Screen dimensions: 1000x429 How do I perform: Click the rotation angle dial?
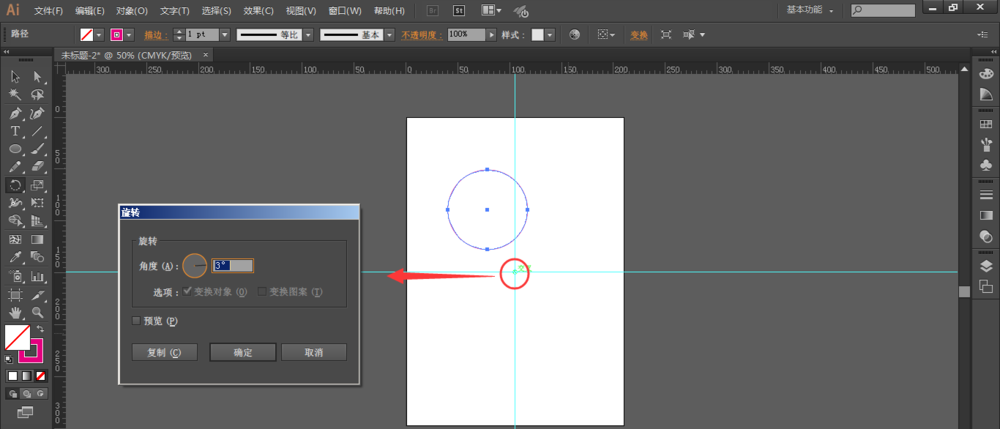[195, 266]
